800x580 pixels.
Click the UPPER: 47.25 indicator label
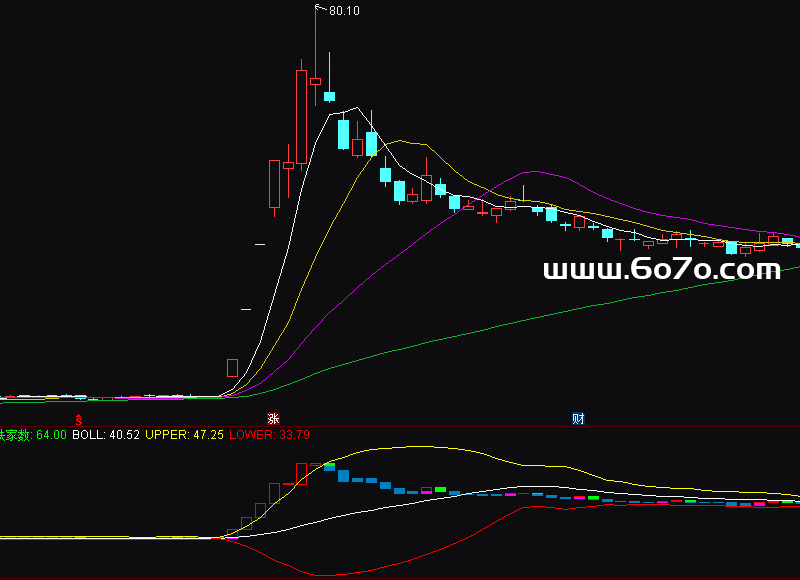pyautogui.click(x=185, y=435)
